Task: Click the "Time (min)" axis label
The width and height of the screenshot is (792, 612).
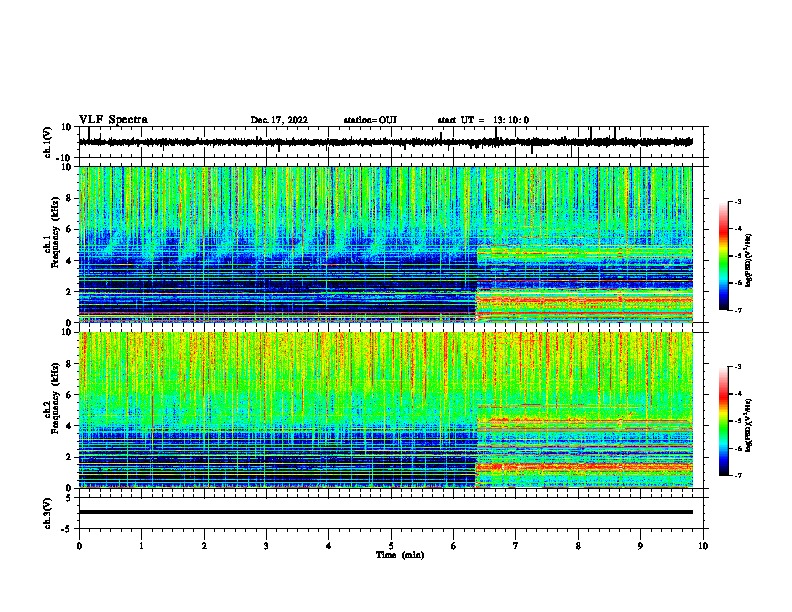Action: coord(400,555)
